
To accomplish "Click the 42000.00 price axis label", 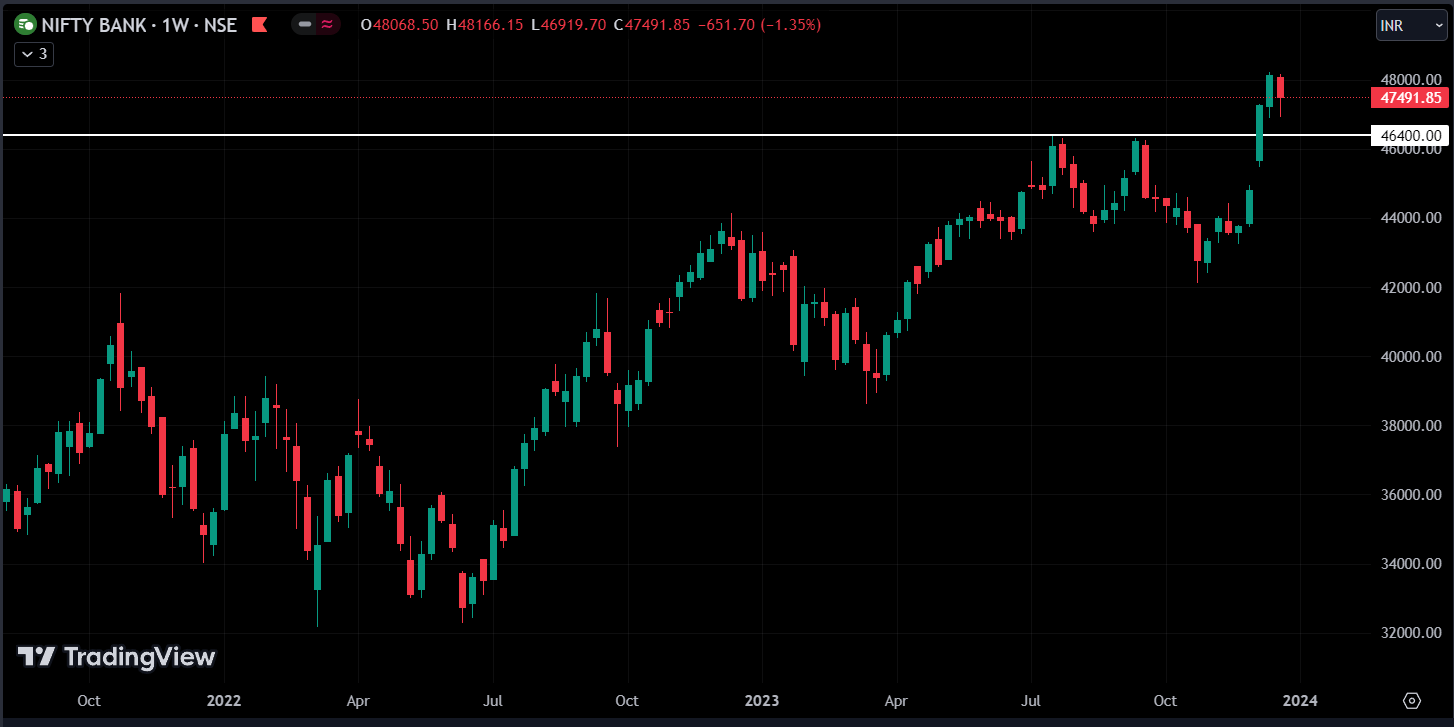I will 1411,287.
